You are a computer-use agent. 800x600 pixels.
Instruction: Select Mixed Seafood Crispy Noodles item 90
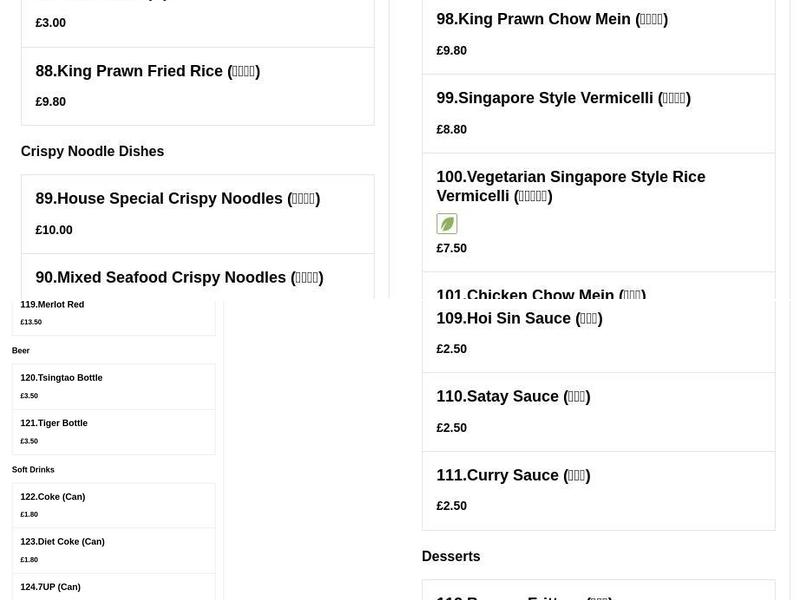pos(178,277)
